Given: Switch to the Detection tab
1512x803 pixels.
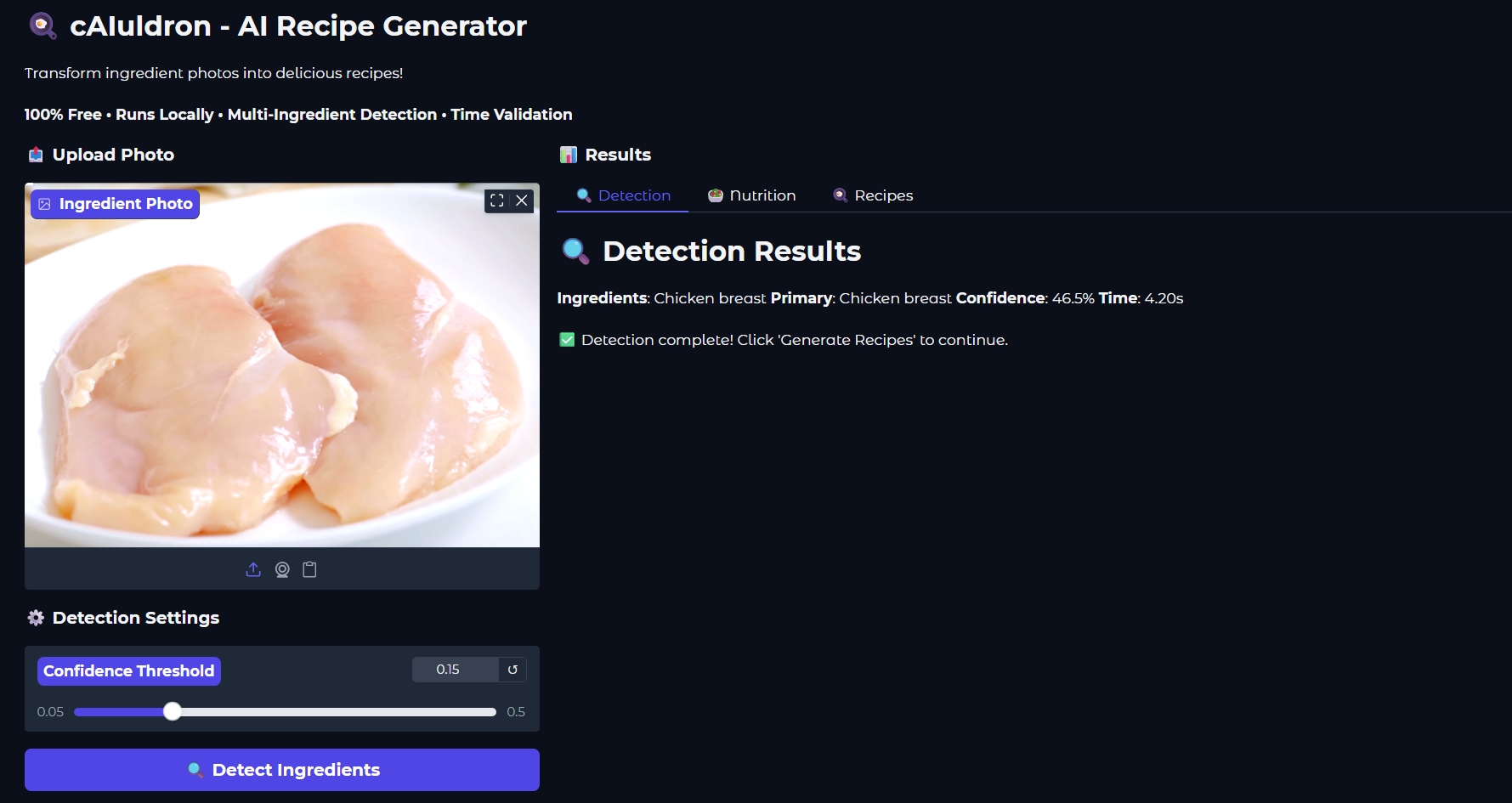Looking at the screenshot, I should click(624, 195).
